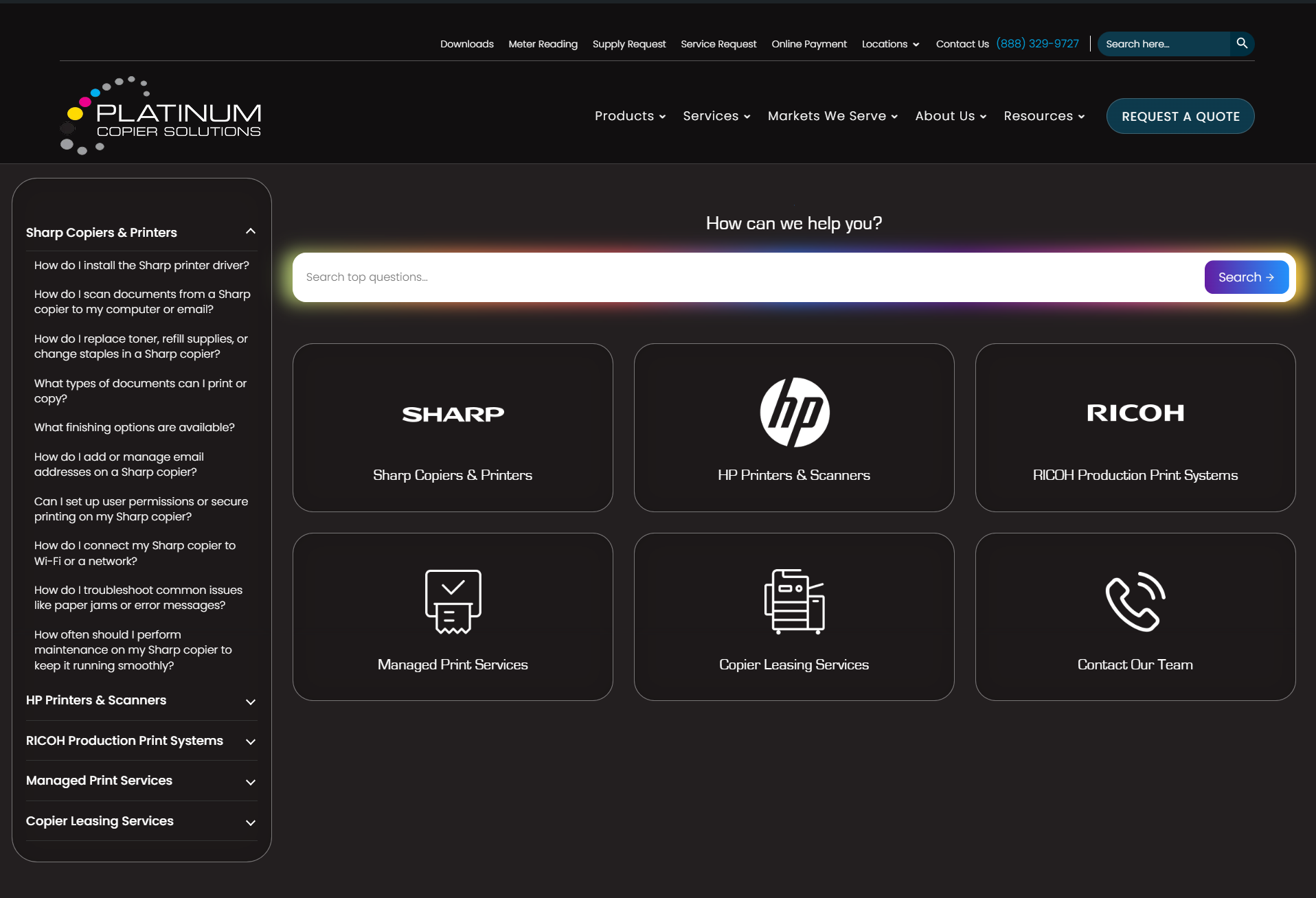
Task: Open 'How do I replace toner, refill supplies' question
Action: point(141,346)
